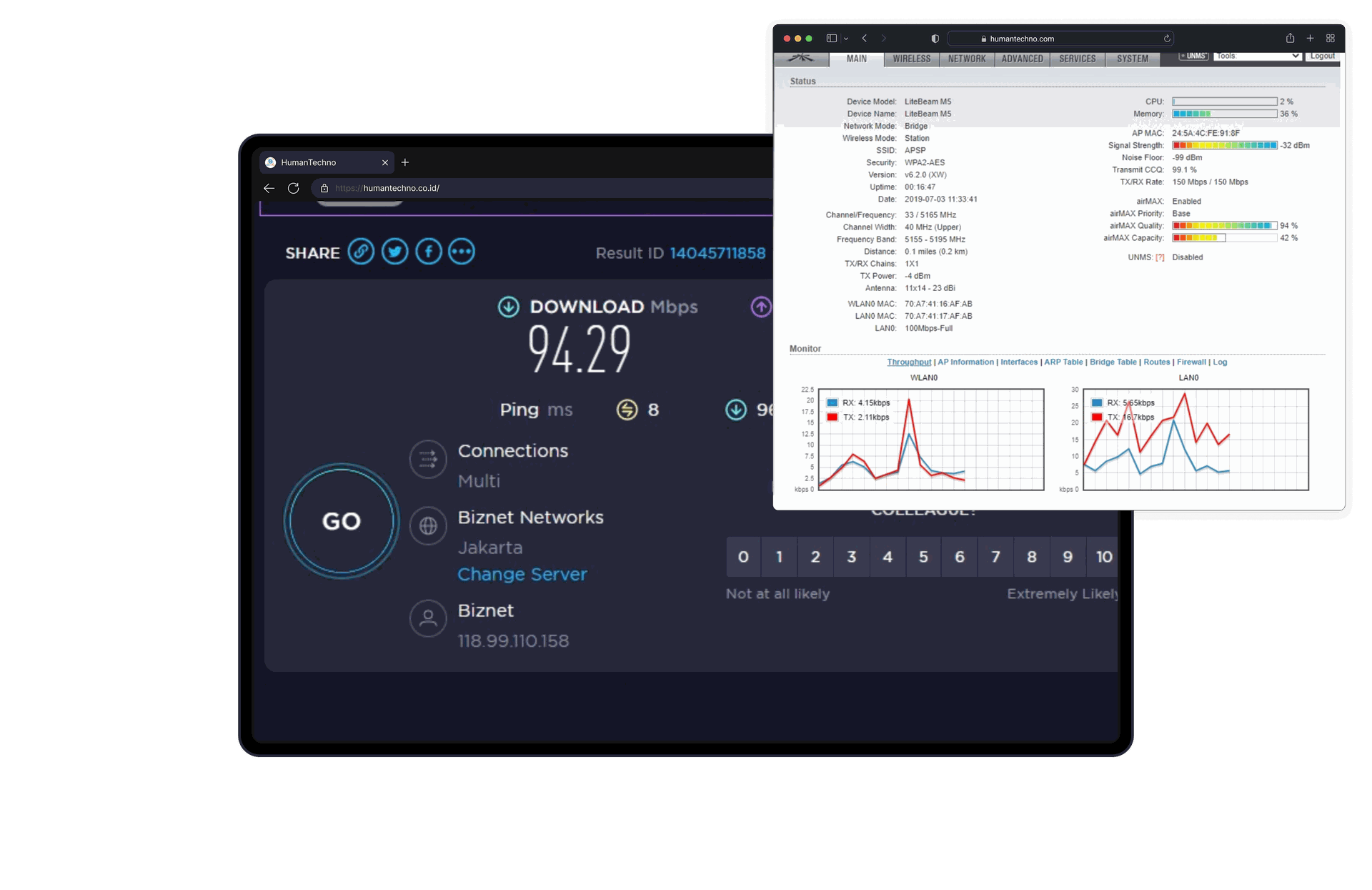Switch to the SERVICES tab
This screenshot has height=890, width=1372.
[1078, 59]
